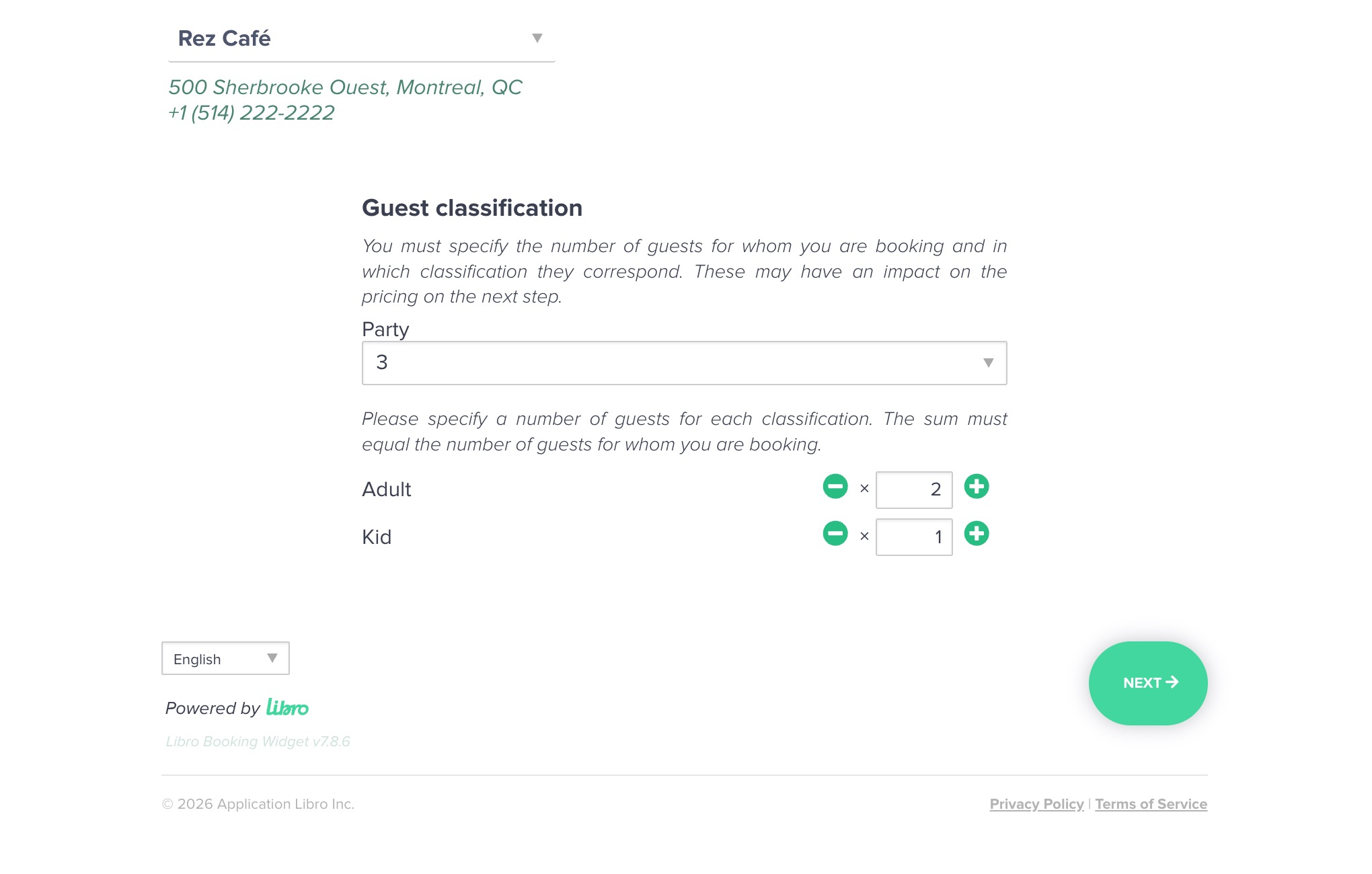Click the Libro Booking Widget version text
The width and height of the screenshot is (1372, 874).
258,742
